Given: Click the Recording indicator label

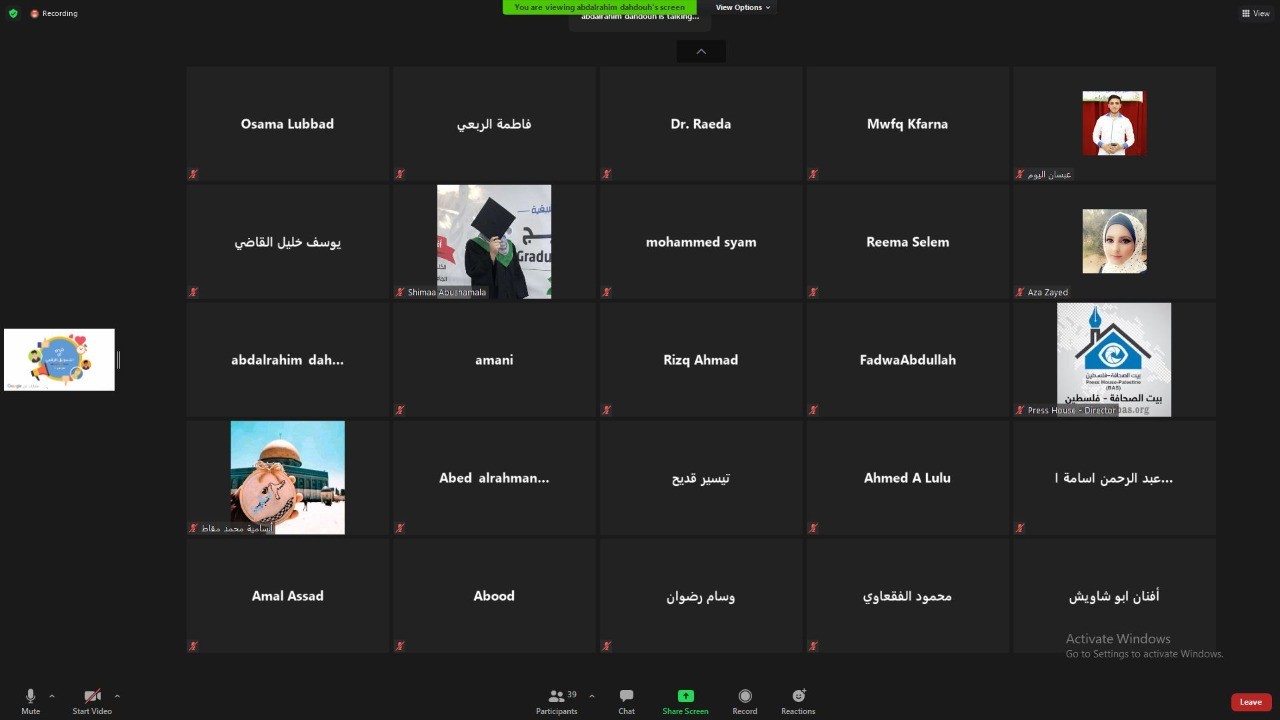Looking at the screenshot, I should (x=59, y=13).
